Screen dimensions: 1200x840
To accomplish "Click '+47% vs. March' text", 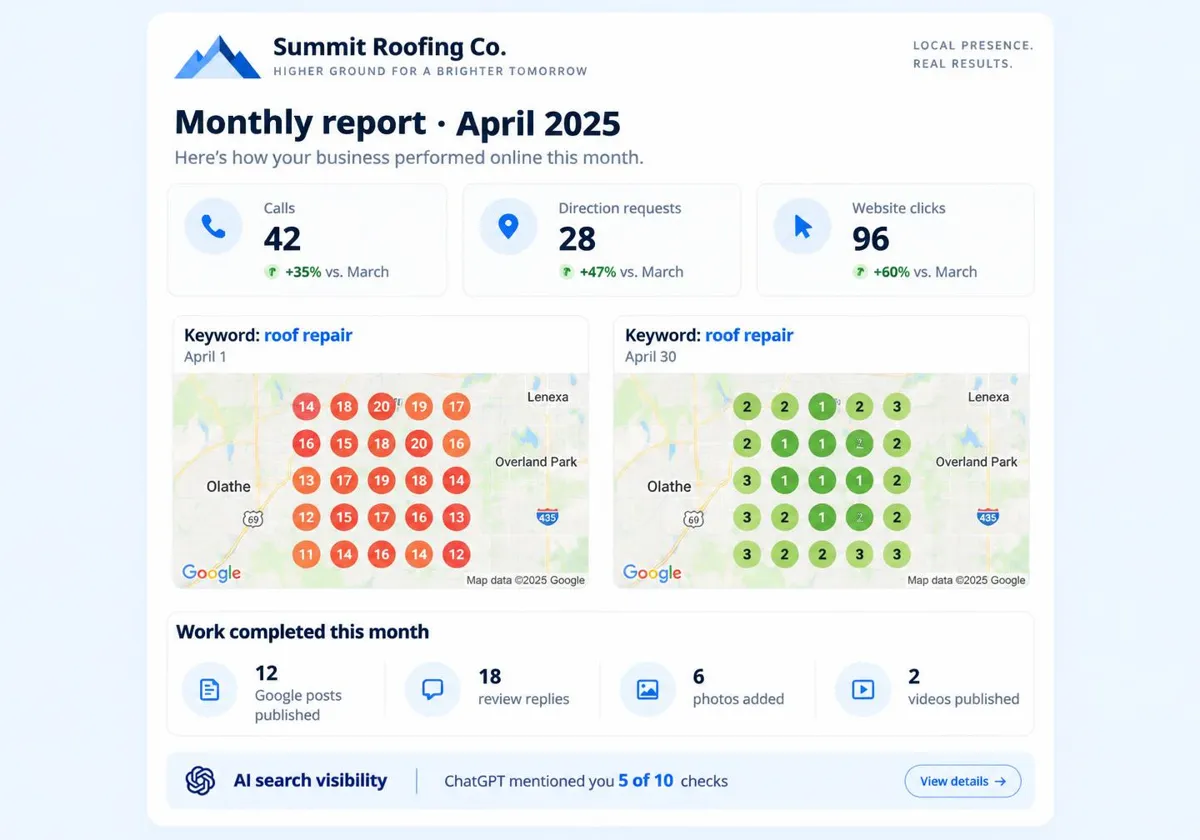I will 632,272.
